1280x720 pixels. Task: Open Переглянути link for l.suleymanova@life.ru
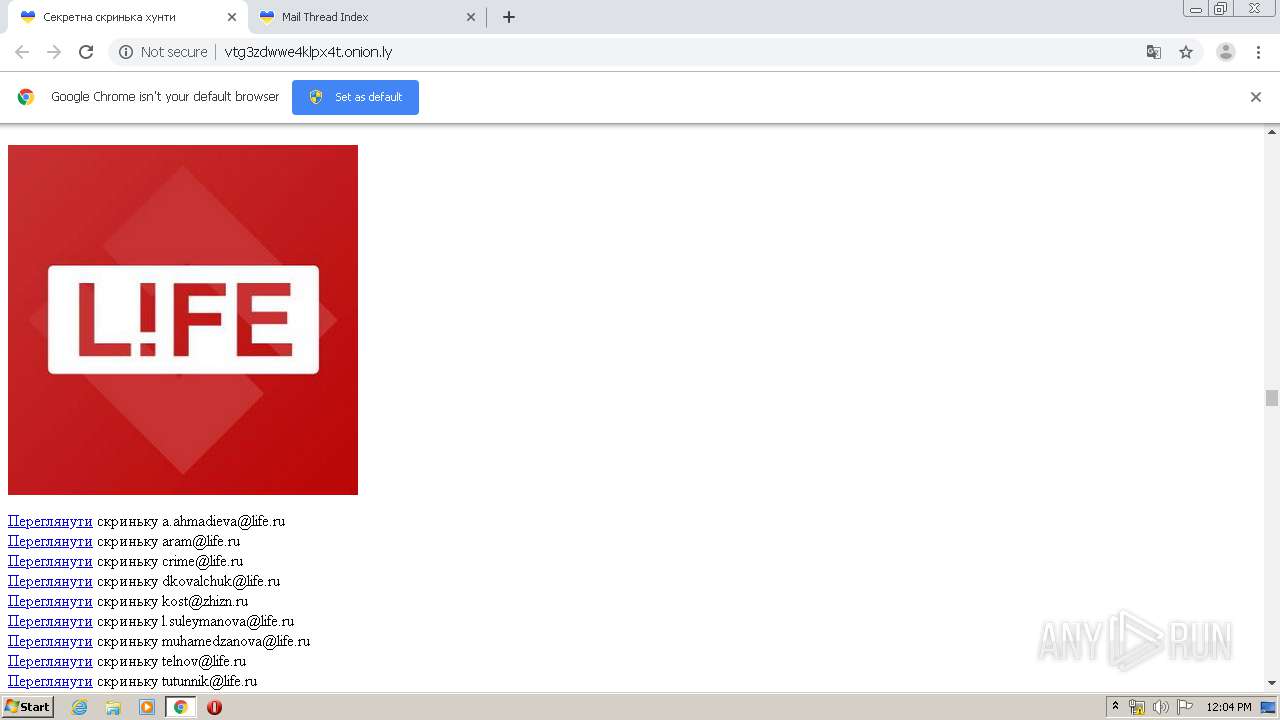coord(50,621)
